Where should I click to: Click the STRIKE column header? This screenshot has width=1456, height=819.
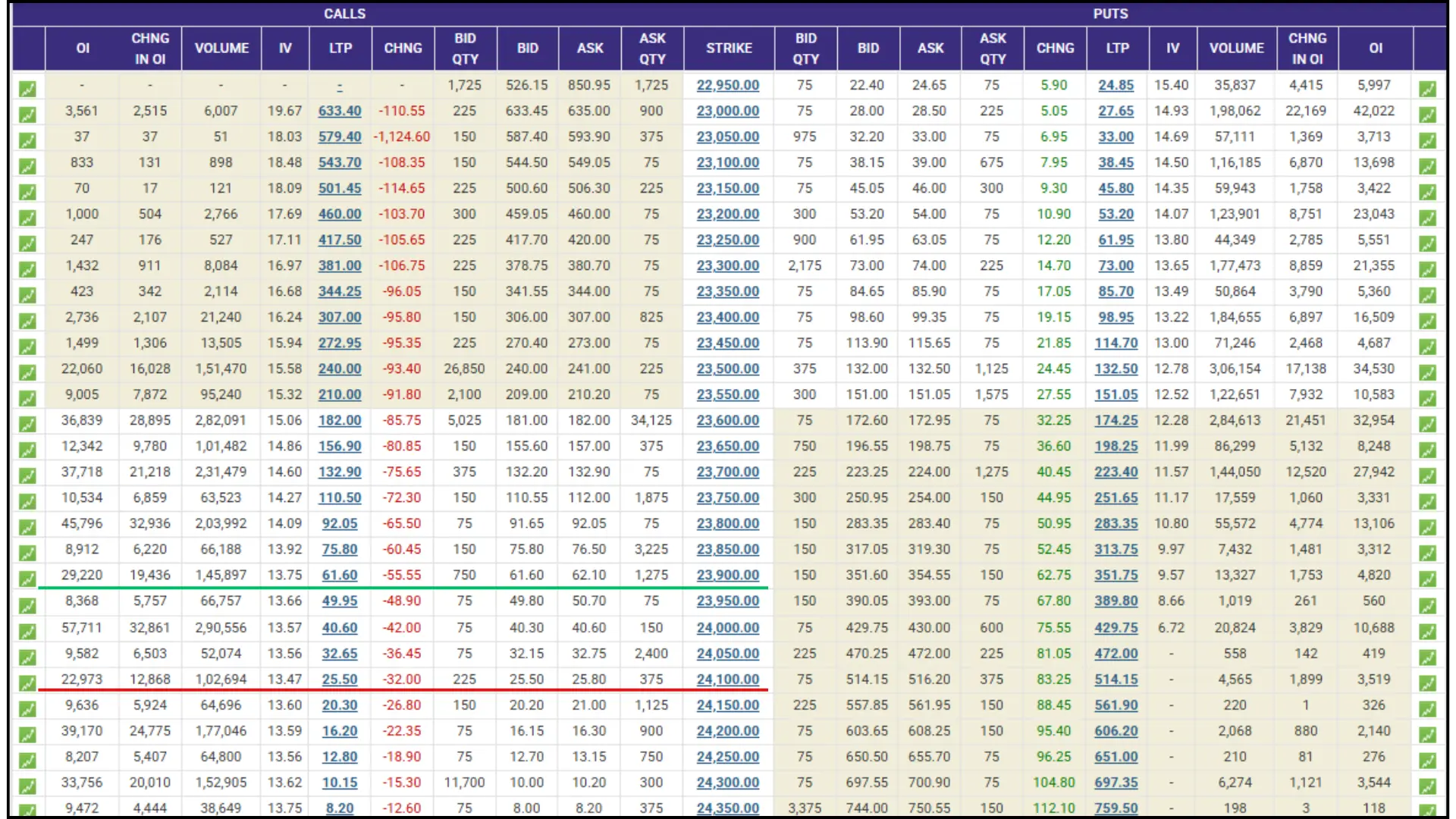pos(729,48)
